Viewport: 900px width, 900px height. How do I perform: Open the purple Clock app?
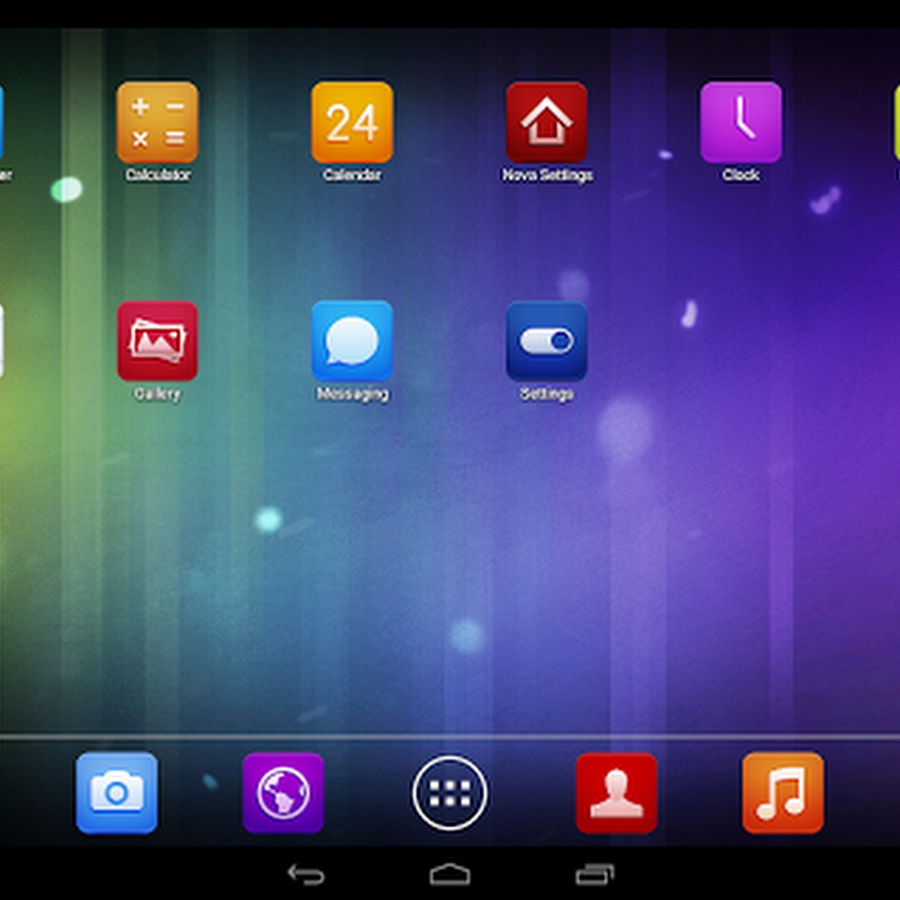pyautogui.click(x=741, y=122)
